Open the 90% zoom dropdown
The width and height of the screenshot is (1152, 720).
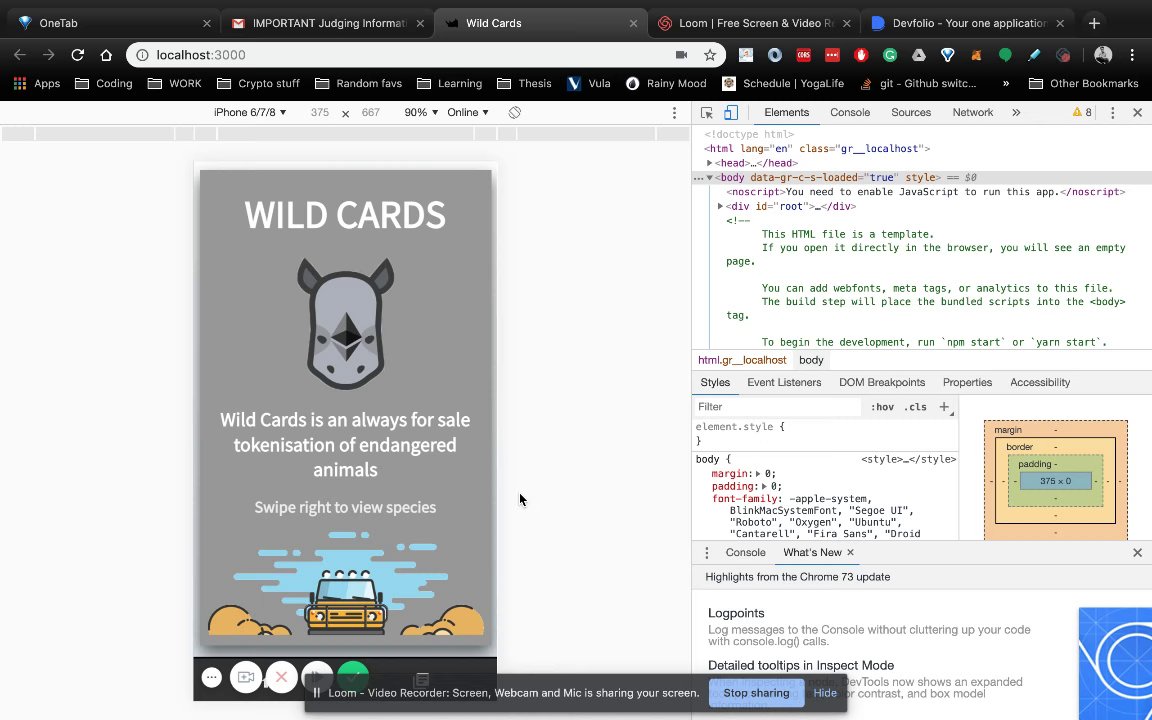(421, 112)
